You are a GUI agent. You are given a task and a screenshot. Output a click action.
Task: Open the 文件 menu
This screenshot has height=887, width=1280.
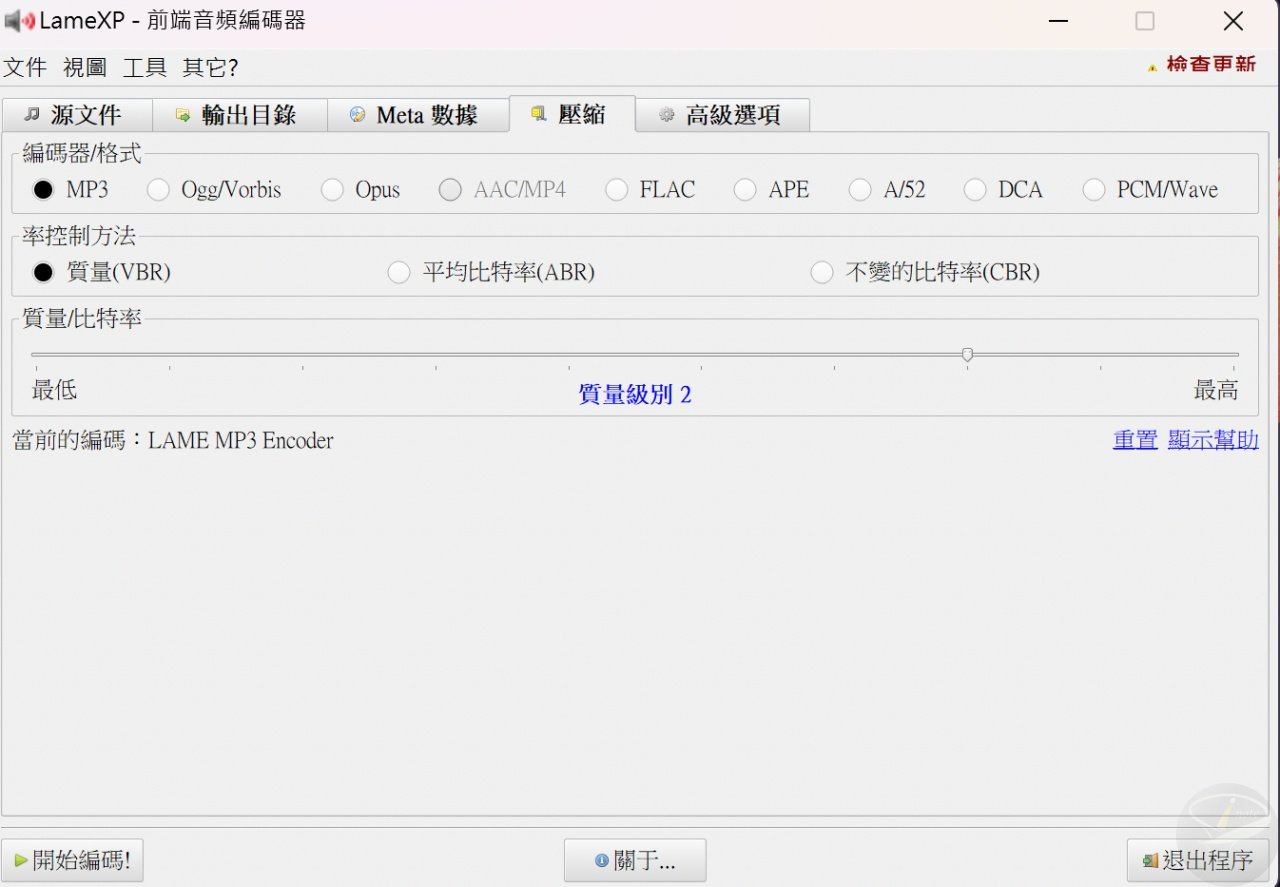pos(26,67)
